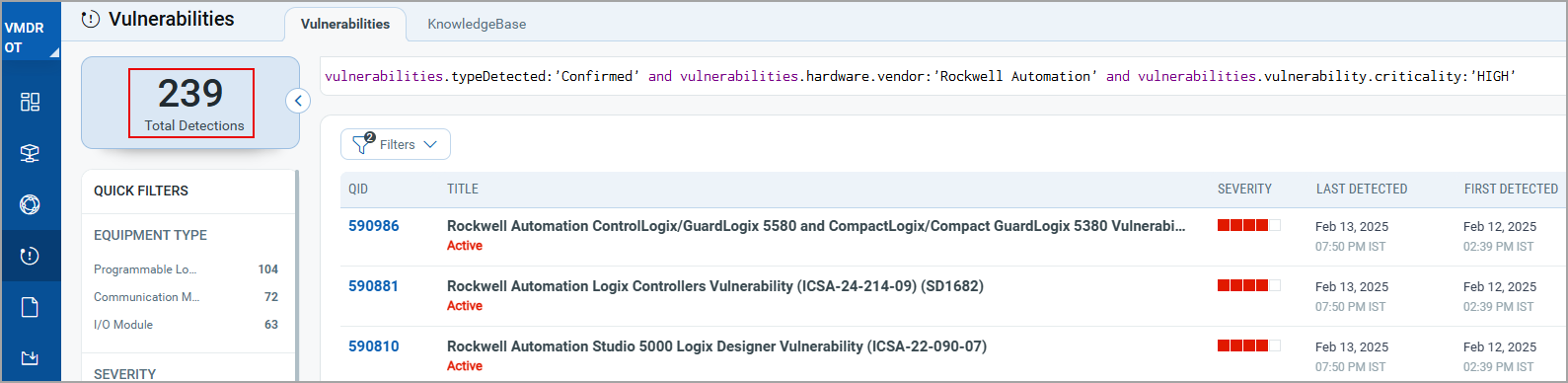
Task: Click the EQUIPMENT TYPE section heading
Action: [x=150, y=235]
